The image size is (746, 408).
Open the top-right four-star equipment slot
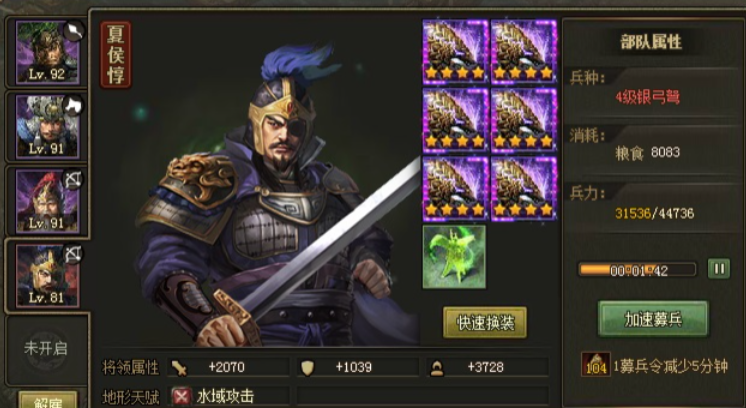(524, 52)
